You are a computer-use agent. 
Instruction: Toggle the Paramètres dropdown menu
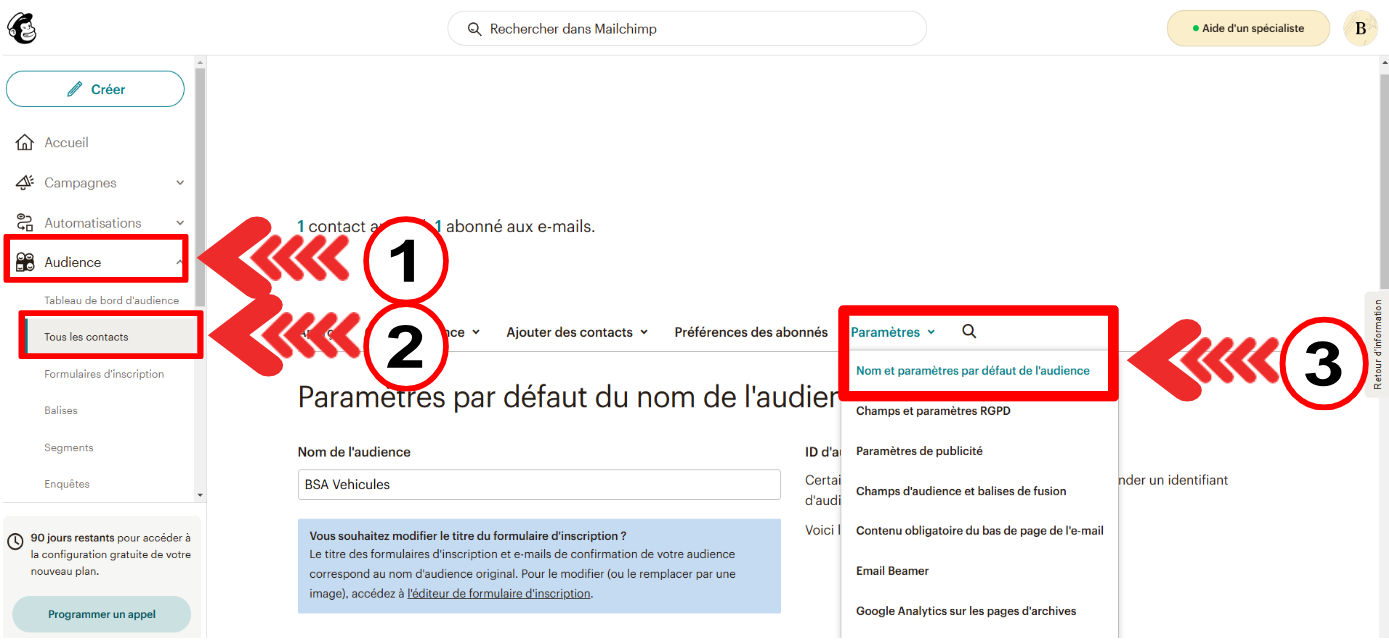click(892, 332)
